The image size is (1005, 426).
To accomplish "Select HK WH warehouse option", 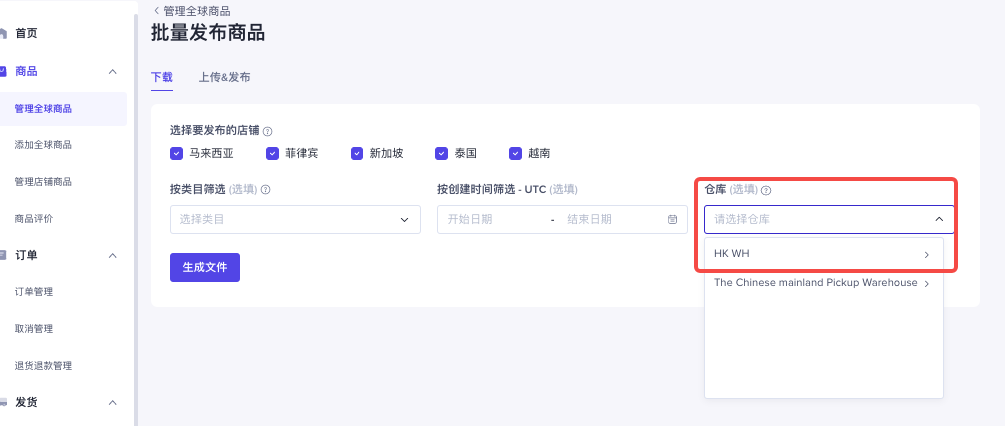I will coord(824,254).
